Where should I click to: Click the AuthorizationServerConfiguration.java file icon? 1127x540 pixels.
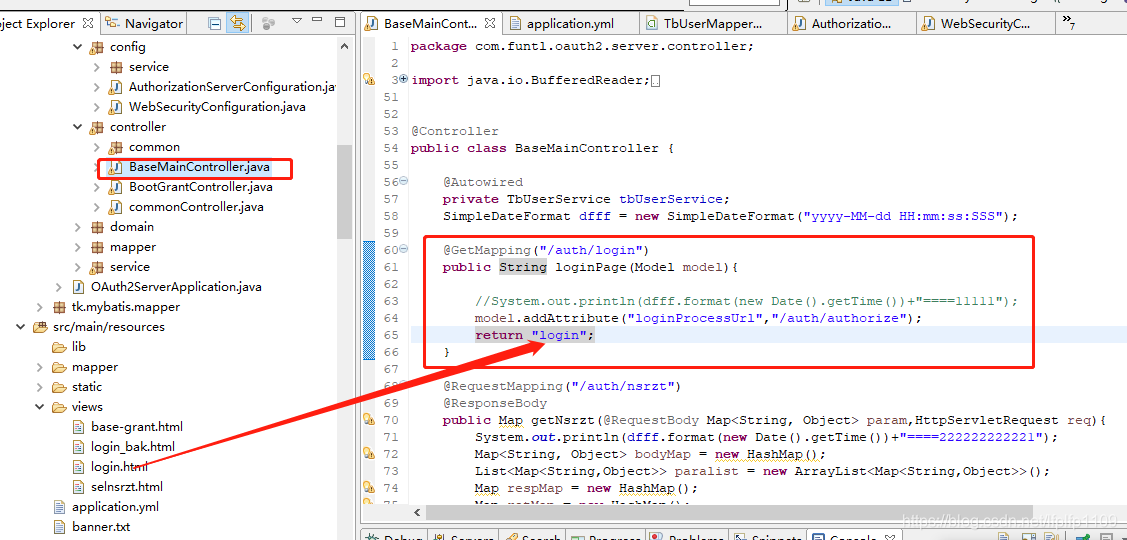(x=115, y=87)
